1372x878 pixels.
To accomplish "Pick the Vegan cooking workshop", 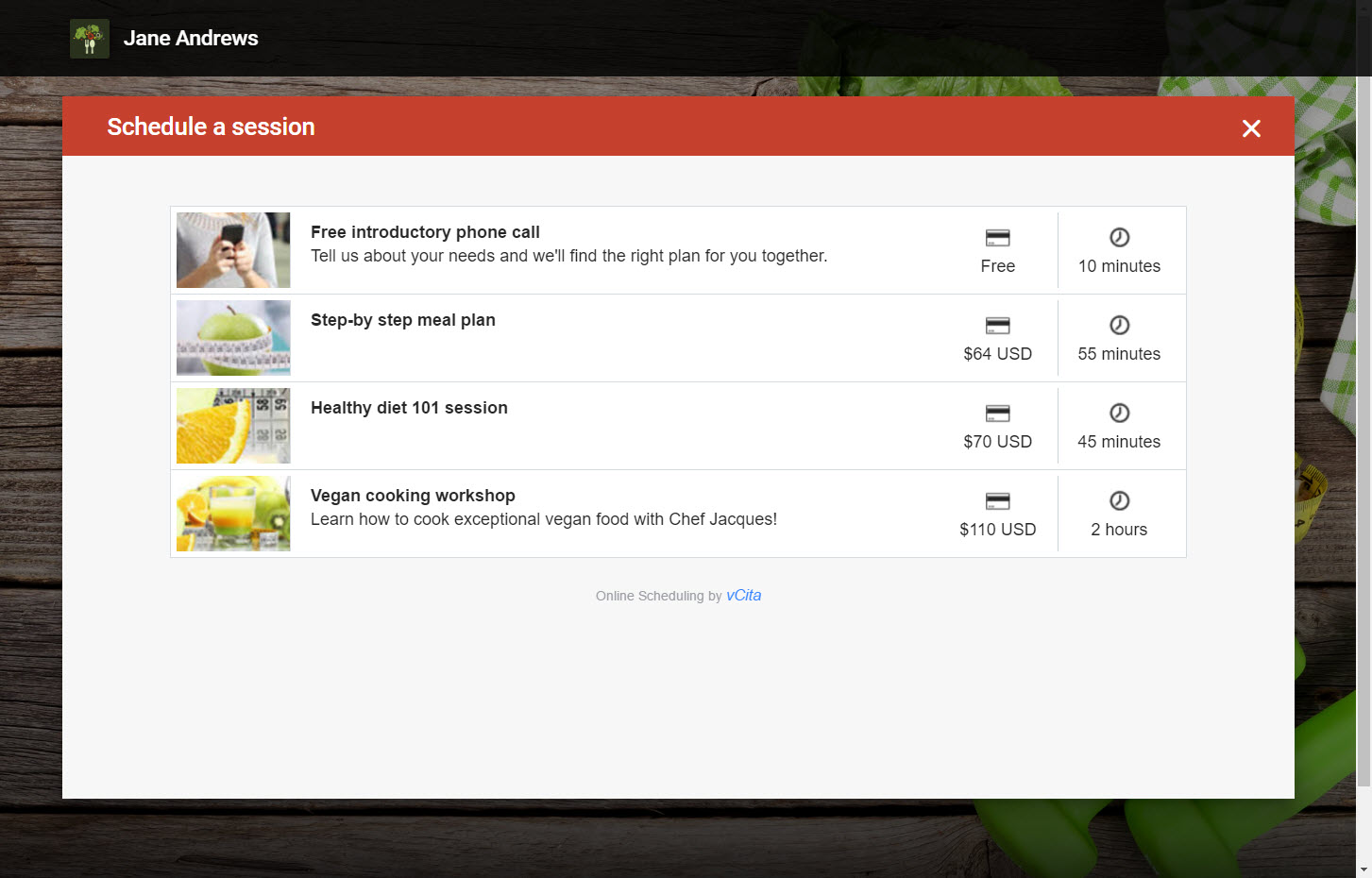I will [x=678, y=514].
